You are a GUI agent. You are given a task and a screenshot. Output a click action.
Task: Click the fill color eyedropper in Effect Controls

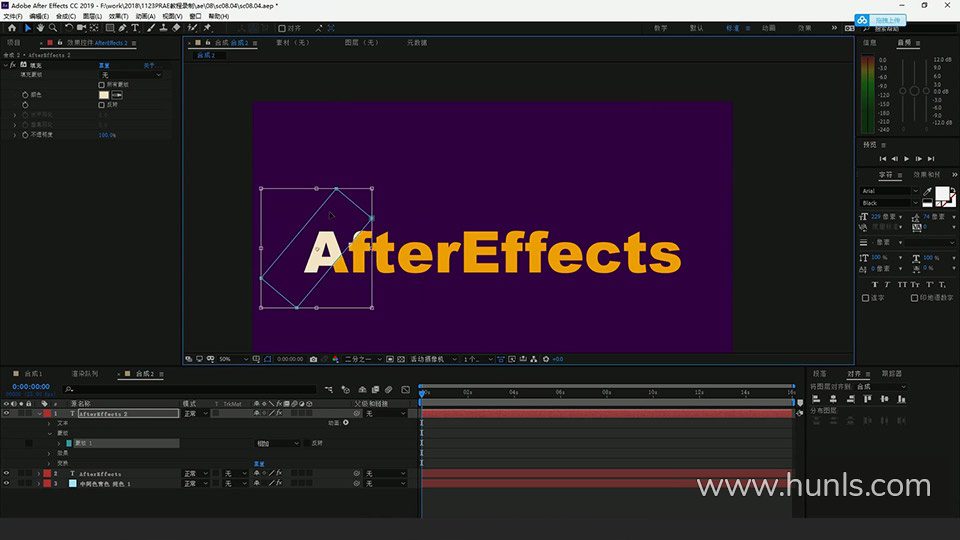(x=117, y=95)
